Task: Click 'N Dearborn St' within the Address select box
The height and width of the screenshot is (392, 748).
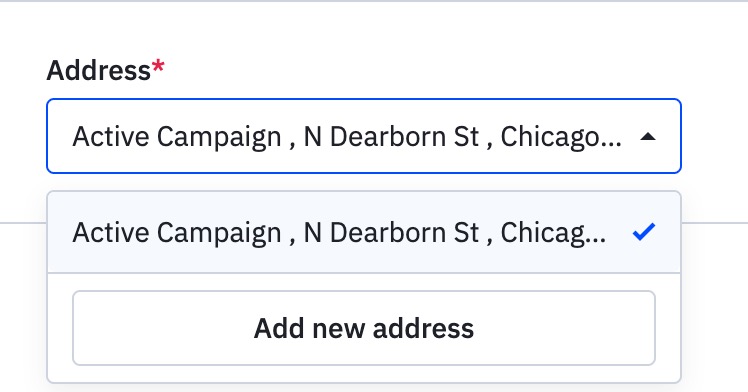Action: tap(391, 136)
